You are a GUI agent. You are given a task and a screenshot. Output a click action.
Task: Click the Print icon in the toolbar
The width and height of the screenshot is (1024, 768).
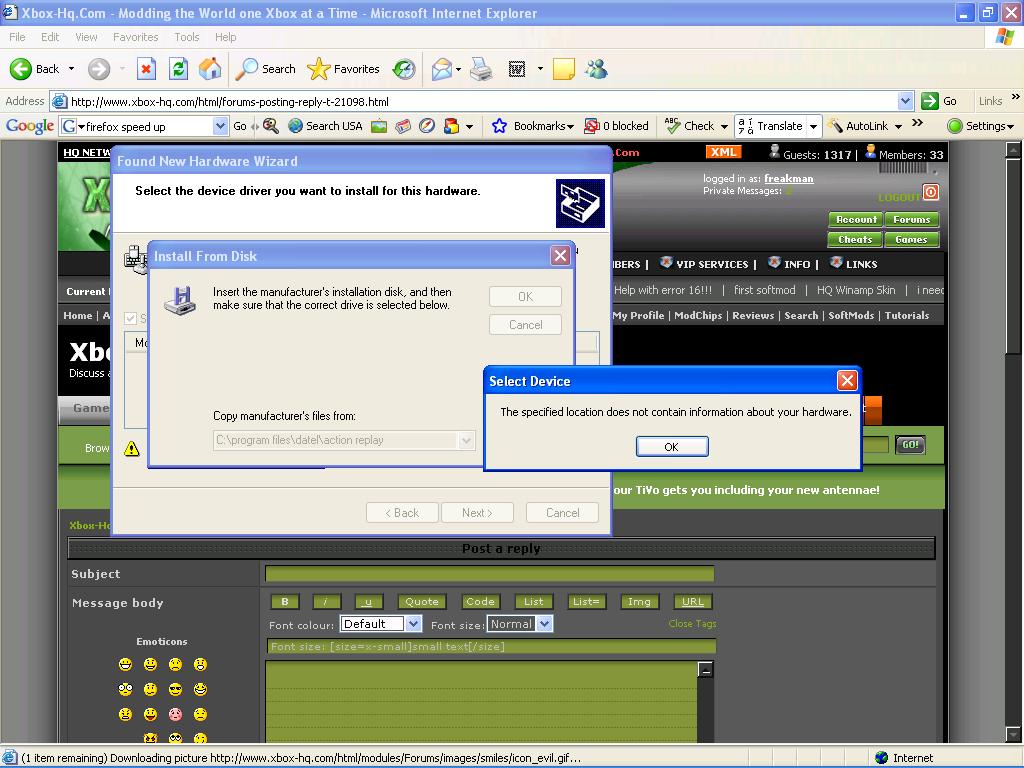[481, 69]
